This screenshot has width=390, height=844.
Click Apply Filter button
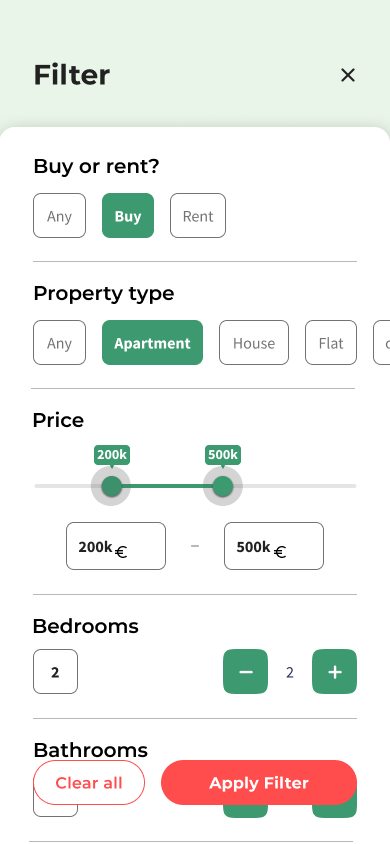259,783
